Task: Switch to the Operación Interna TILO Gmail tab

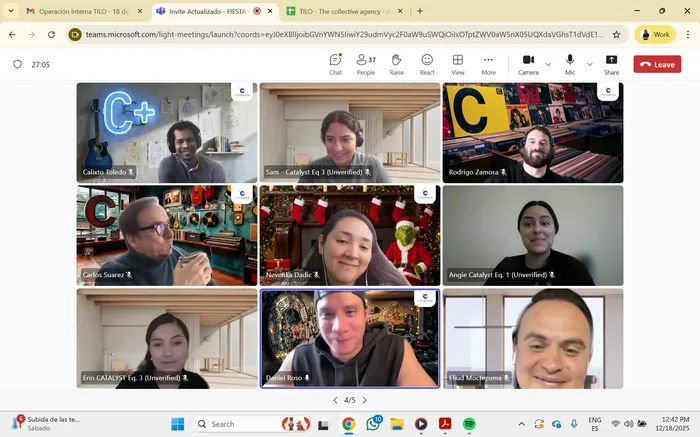Action: tap(83, 11)
